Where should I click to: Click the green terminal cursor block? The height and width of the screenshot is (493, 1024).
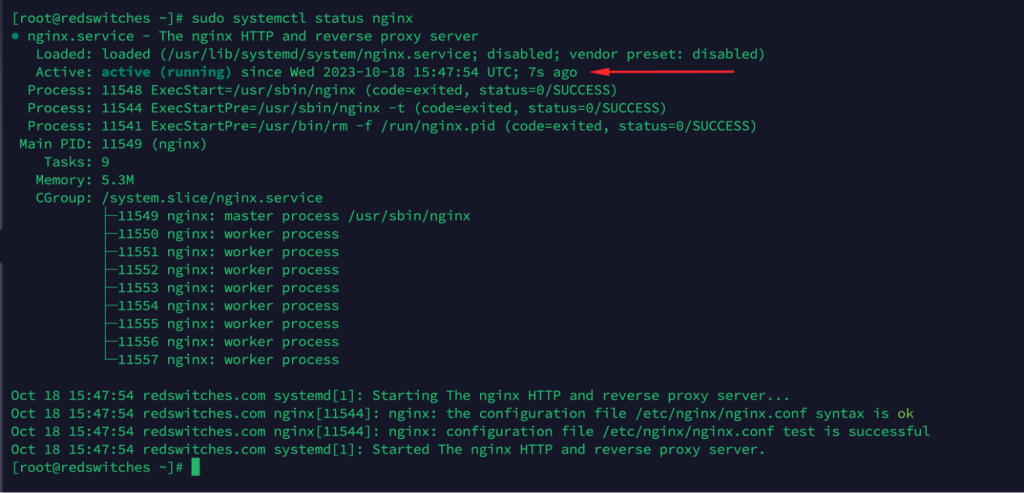pyautogui.click(x=195, y=467)
